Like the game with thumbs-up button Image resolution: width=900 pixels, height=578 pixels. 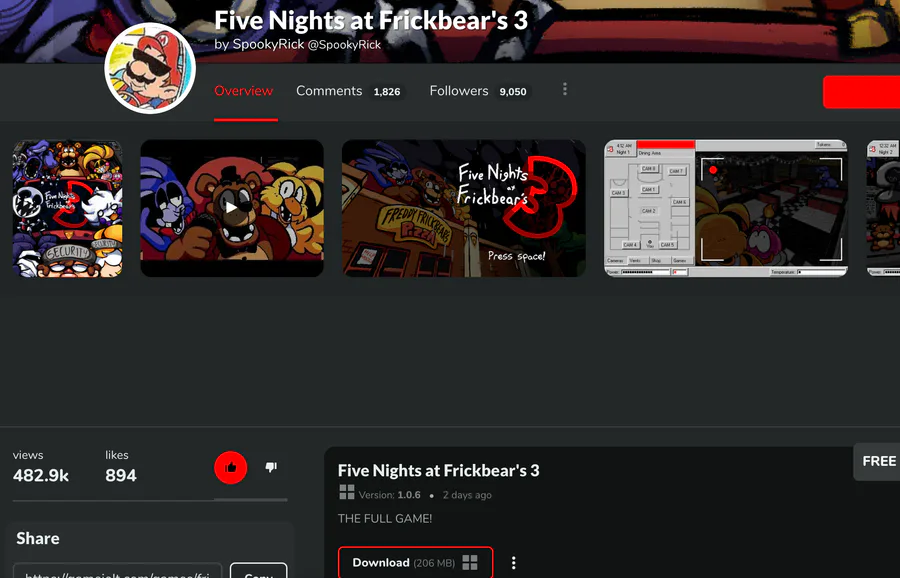[231, 467]
